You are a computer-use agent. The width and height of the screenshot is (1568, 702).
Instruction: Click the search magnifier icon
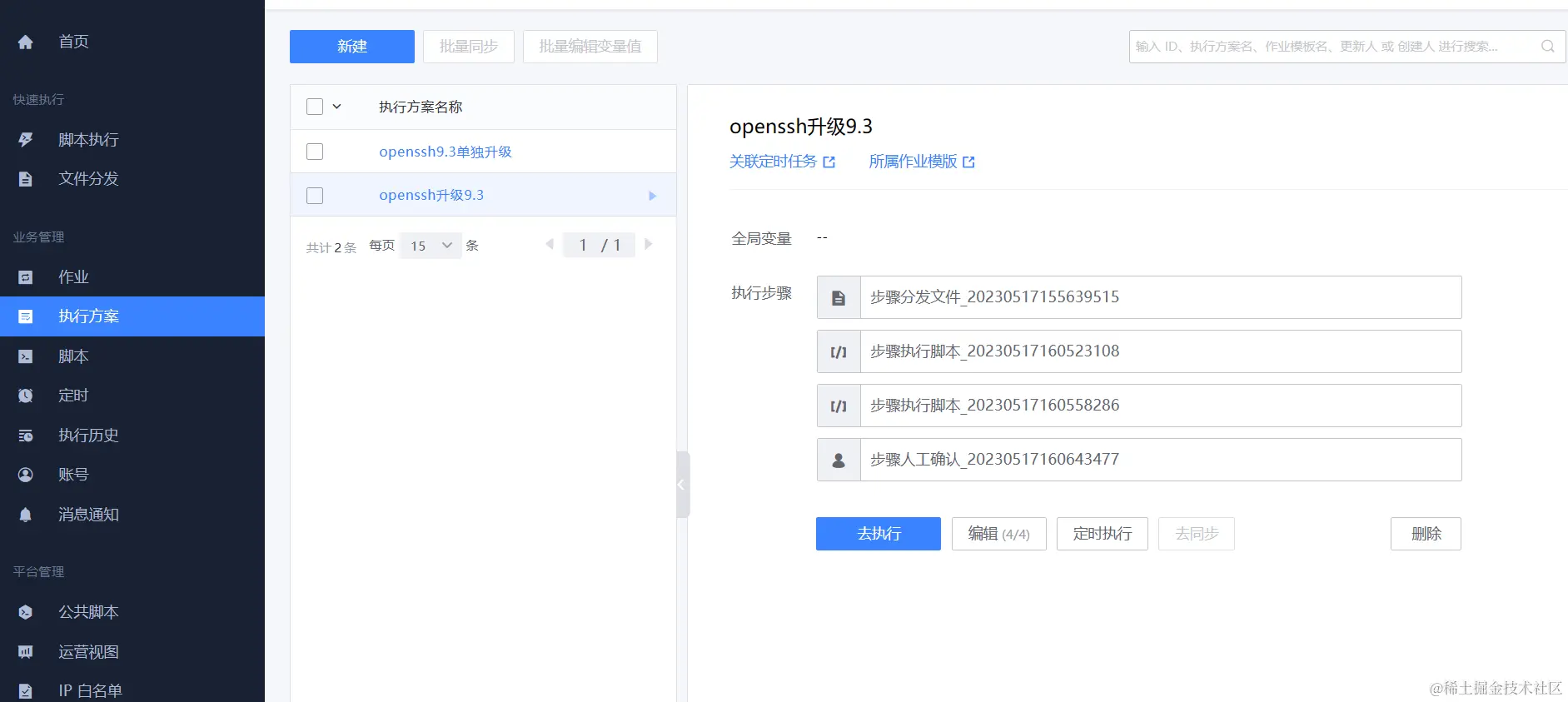click(x=1548, y=47)
